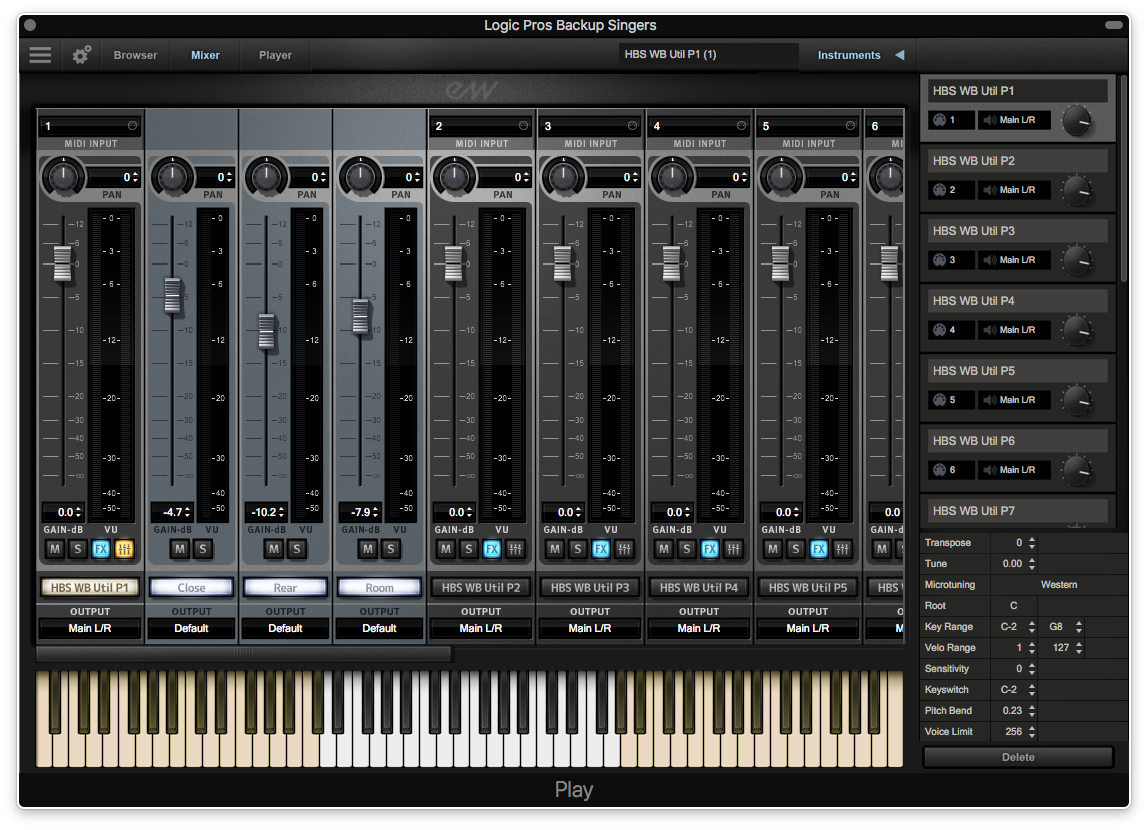This screenshot has width=1148, height=830.
Task: Mute the HBS WB Util P5 channel
Action: [x=773, y=549]
